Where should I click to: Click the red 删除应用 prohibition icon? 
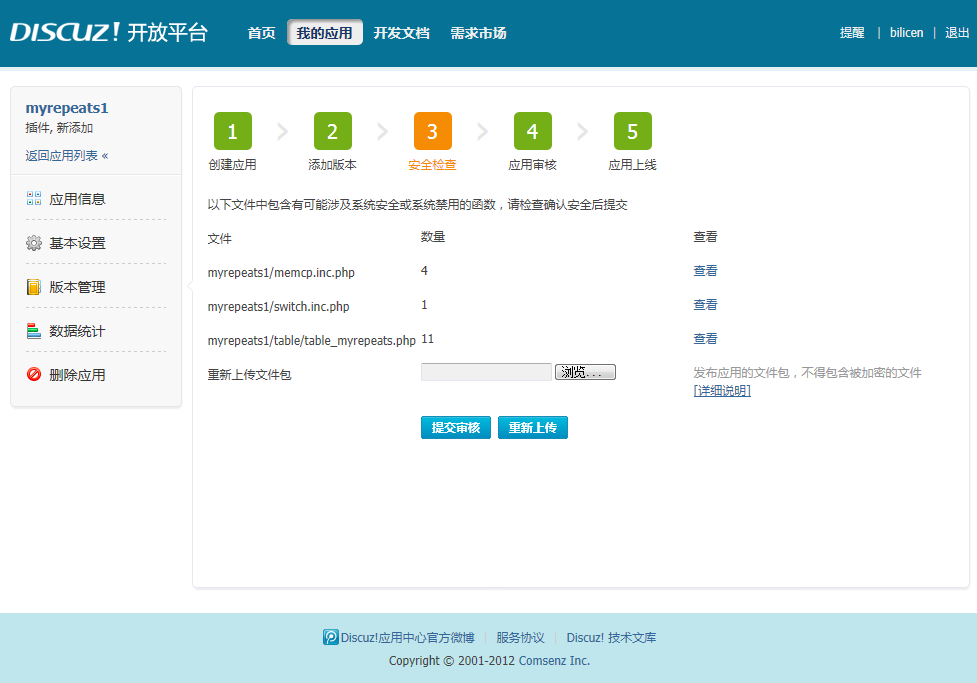pyautogui.click(x=34, y=375)
